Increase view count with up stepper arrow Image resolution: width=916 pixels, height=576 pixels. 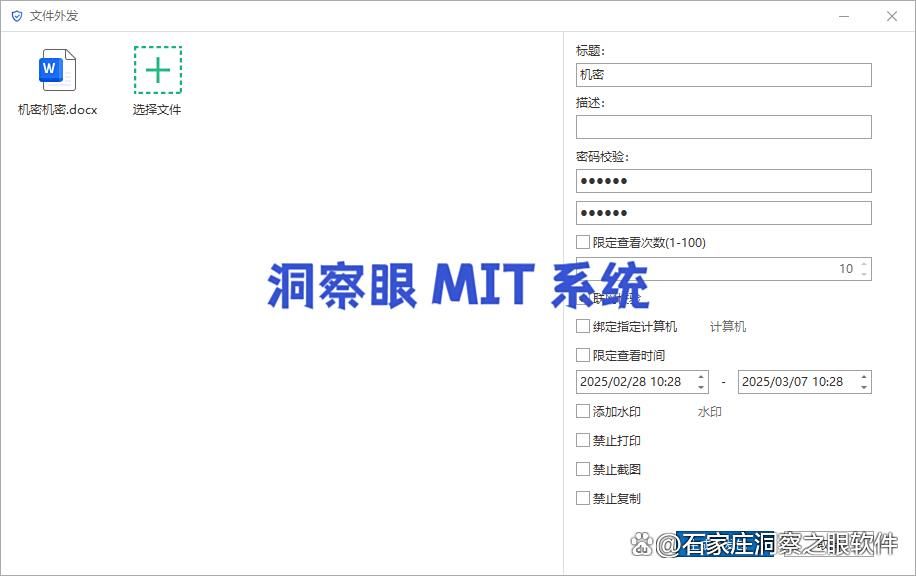pyautogui.click(x=864, y=264)
